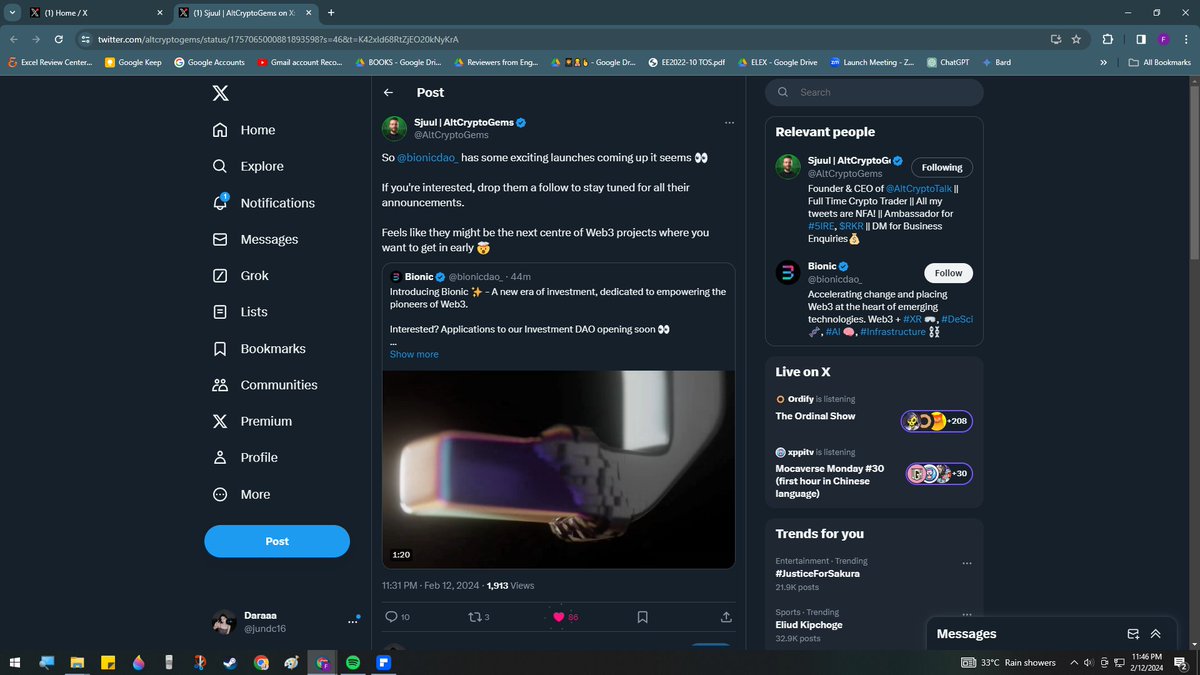Open Profile in the sidebar
Image resolution: width=1200 pixels, height=675 pixels.
pos(245,457)
